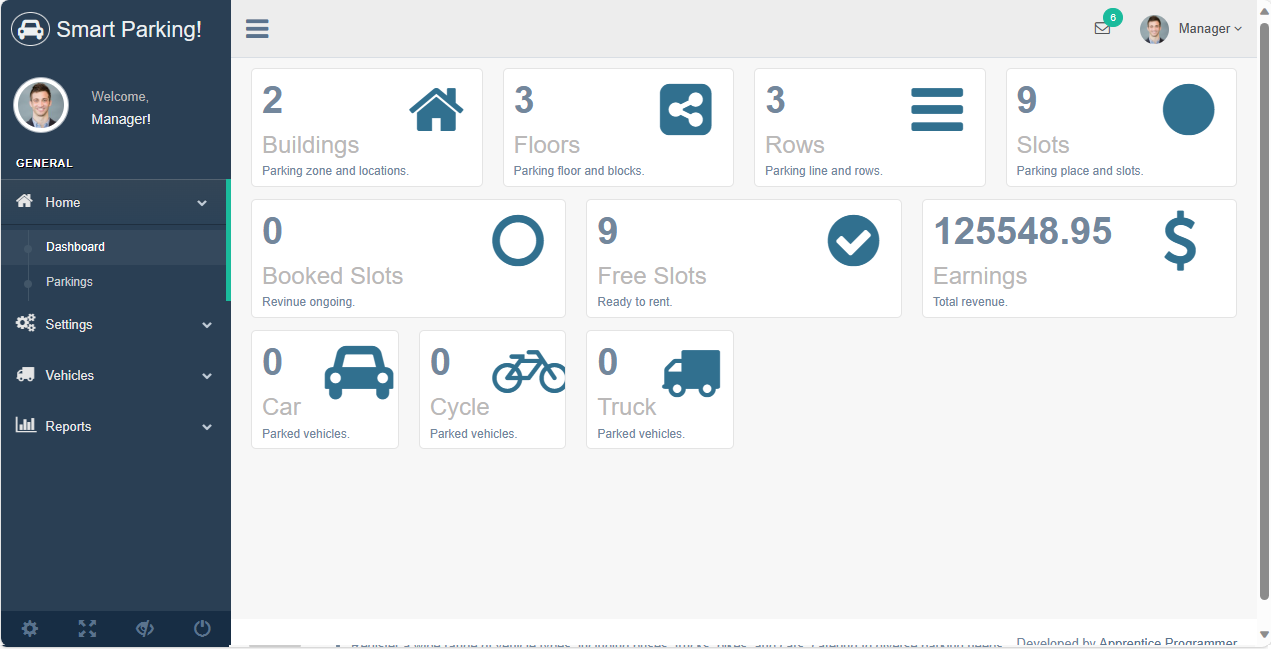
Task: Toggle the sidebar with the hamburger icon
Action: tap(257, 28)
